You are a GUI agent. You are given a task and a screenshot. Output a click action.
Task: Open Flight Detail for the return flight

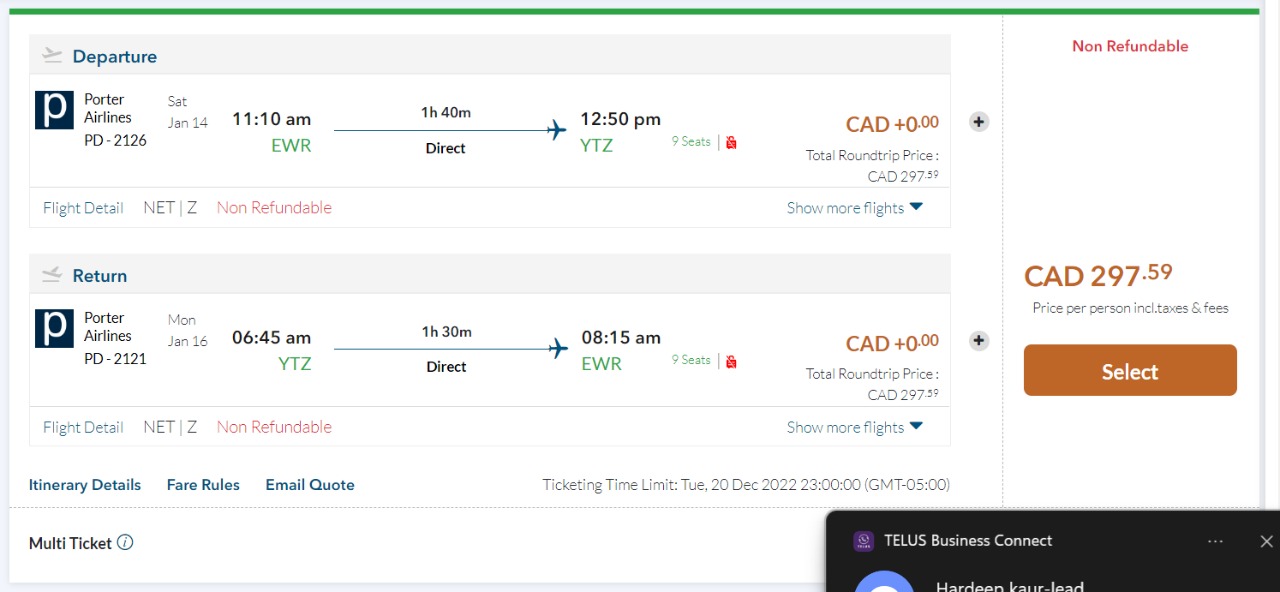(x=83, y=427)
